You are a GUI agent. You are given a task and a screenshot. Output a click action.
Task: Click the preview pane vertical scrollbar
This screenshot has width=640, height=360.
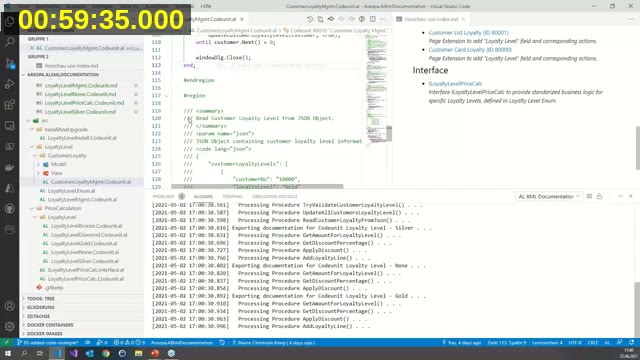coord(638,147)
